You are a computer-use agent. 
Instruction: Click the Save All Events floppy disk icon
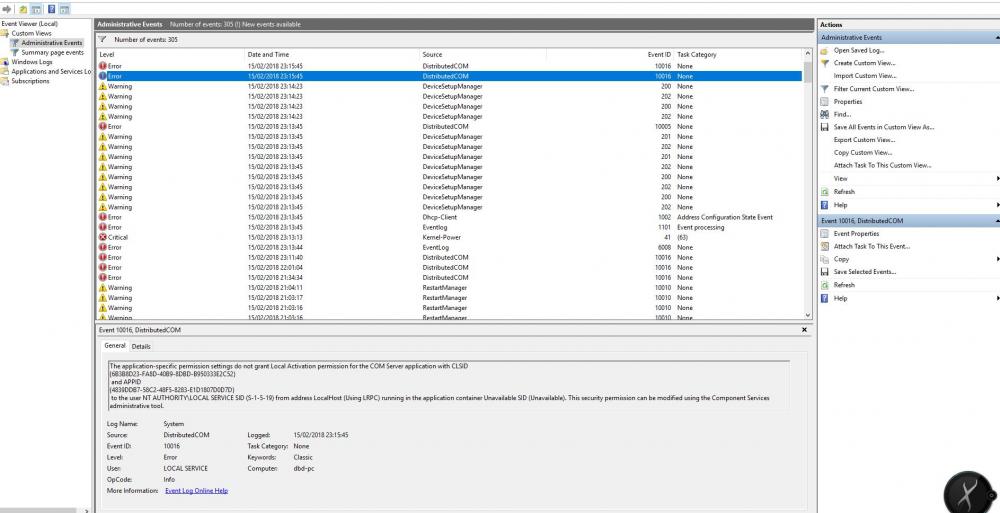824,127
